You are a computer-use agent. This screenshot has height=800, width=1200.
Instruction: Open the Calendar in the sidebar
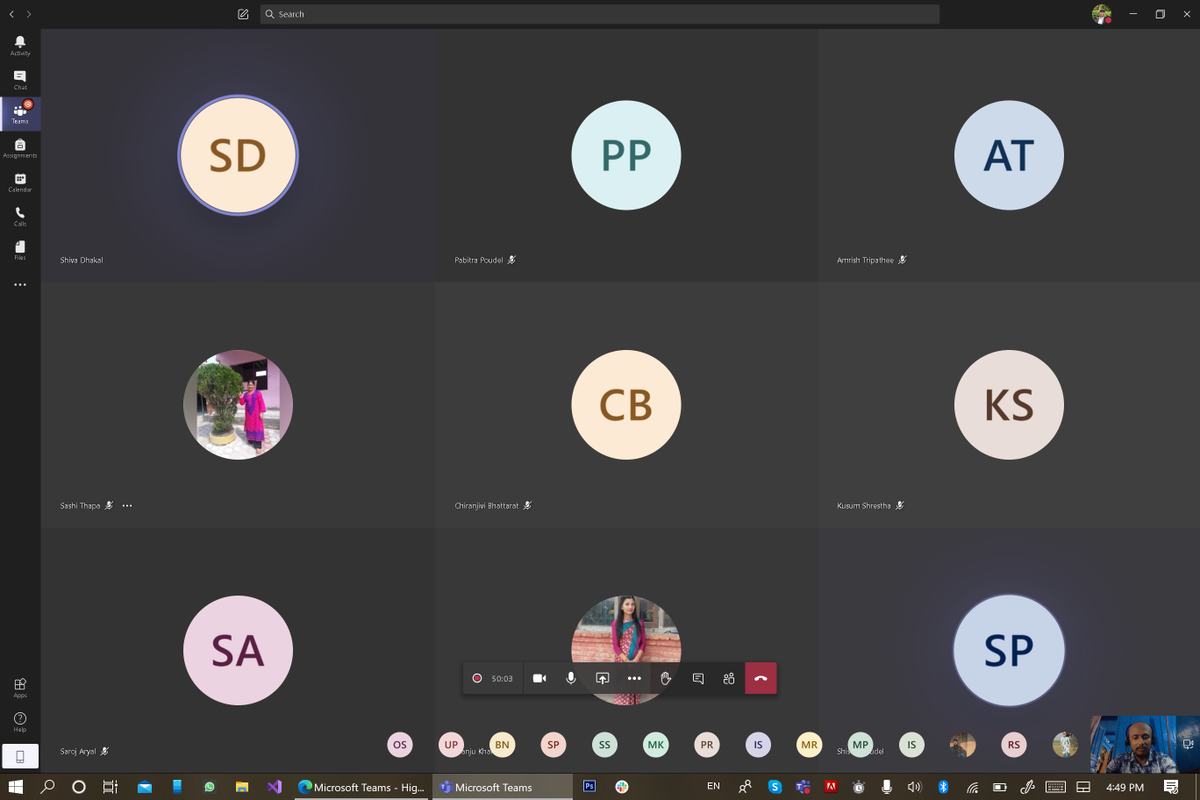tap(20, 182)
